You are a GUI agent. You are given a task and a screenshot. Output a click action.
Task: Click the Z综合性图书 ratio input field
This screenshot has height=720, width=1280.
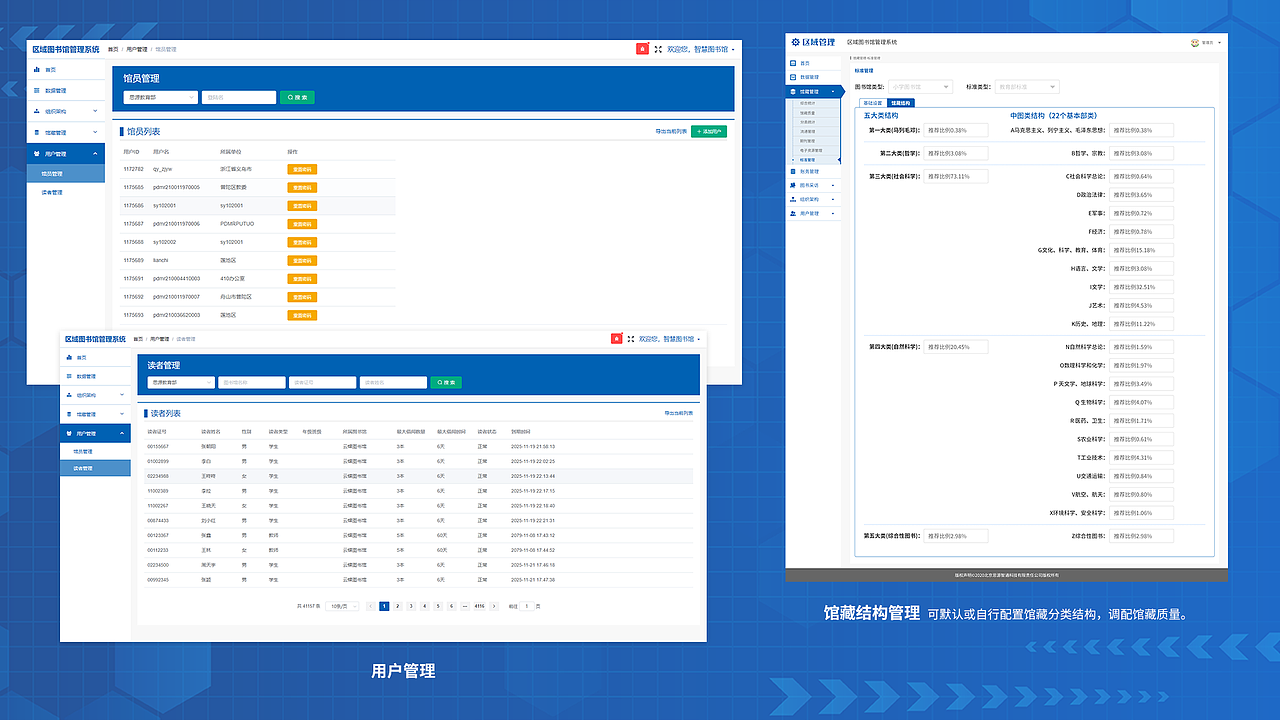click(x=1142, y=536)
